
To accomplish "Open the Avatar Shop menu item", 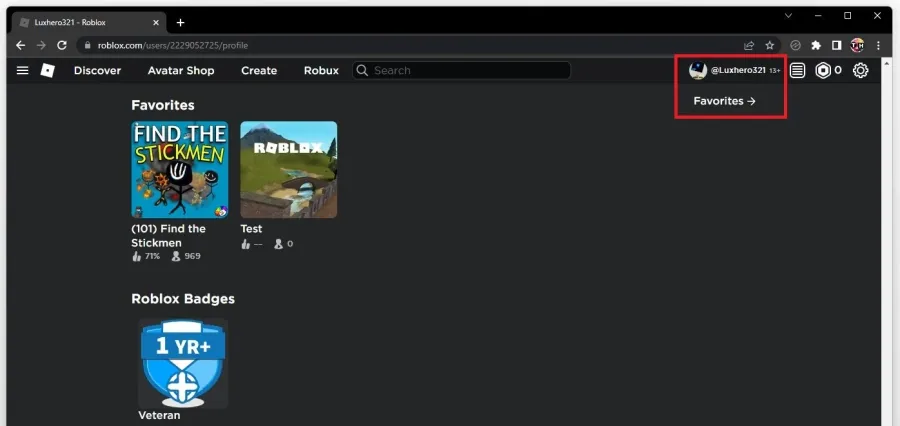I will (x=181, y=71).
